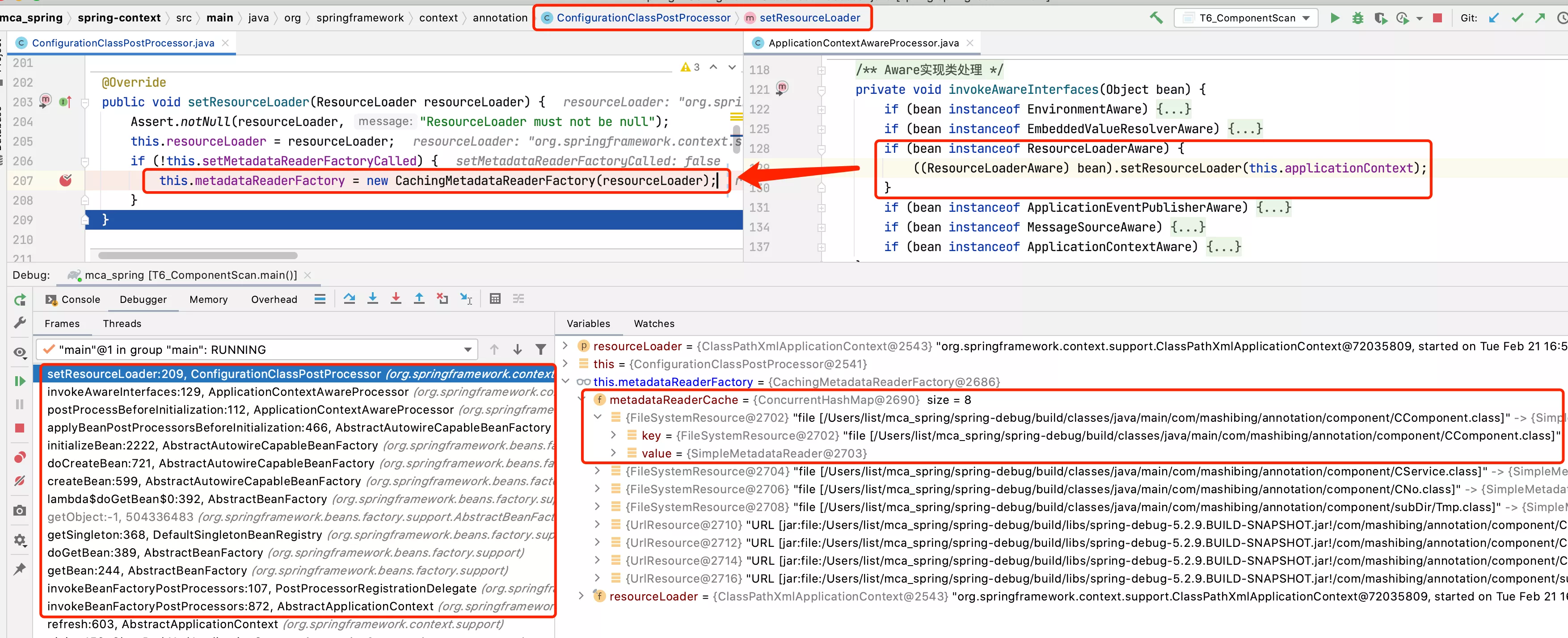Image resolution: width=1568 pixels, height=638 pixels.
Task: Collapse the CComponent.class FileSystemResource@2702 entry
Action: pyautogui.click(x=598, y=417)
